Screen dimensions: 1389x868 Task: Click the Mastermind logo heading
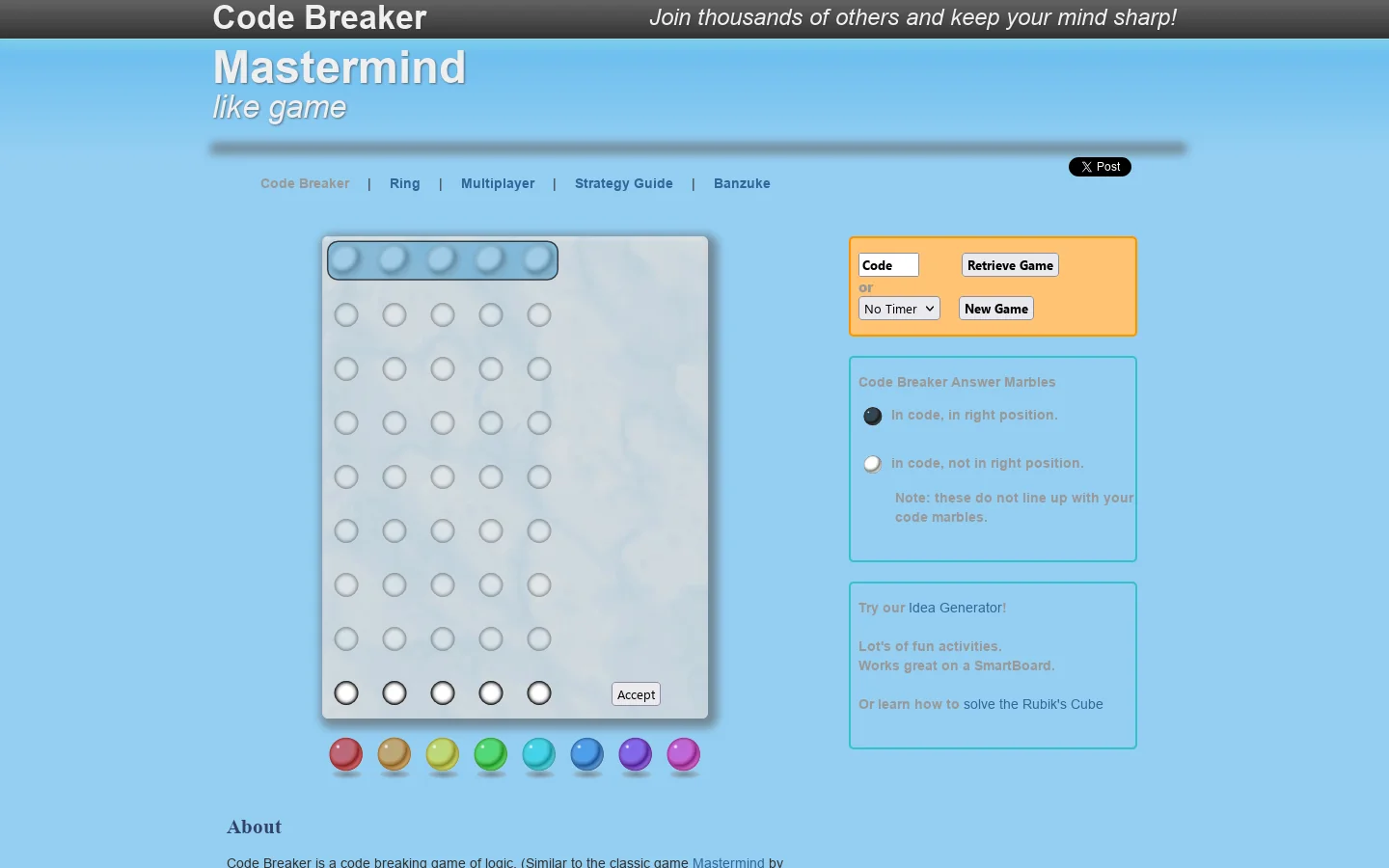340,68
